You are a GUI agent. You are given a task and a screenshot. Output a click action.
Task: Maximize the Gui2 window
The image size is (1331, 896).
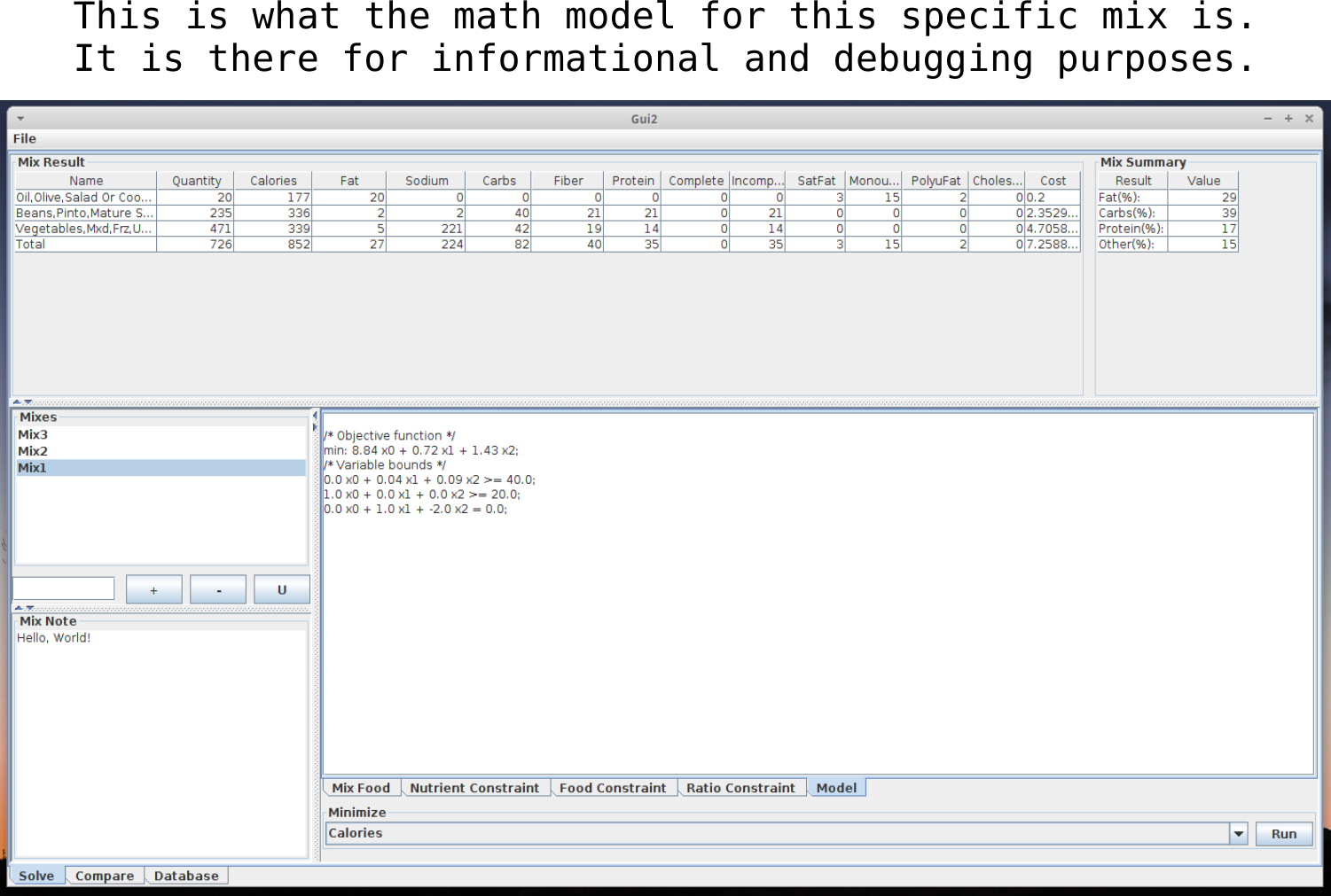coord(1288,119)
